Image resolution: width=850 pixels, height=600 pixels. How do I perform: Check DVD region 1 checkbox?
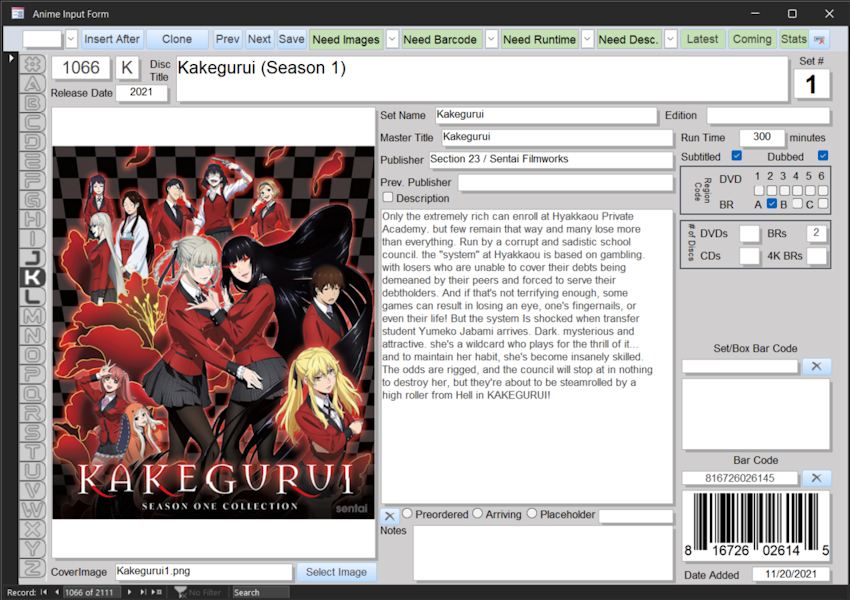pos(759,190)
